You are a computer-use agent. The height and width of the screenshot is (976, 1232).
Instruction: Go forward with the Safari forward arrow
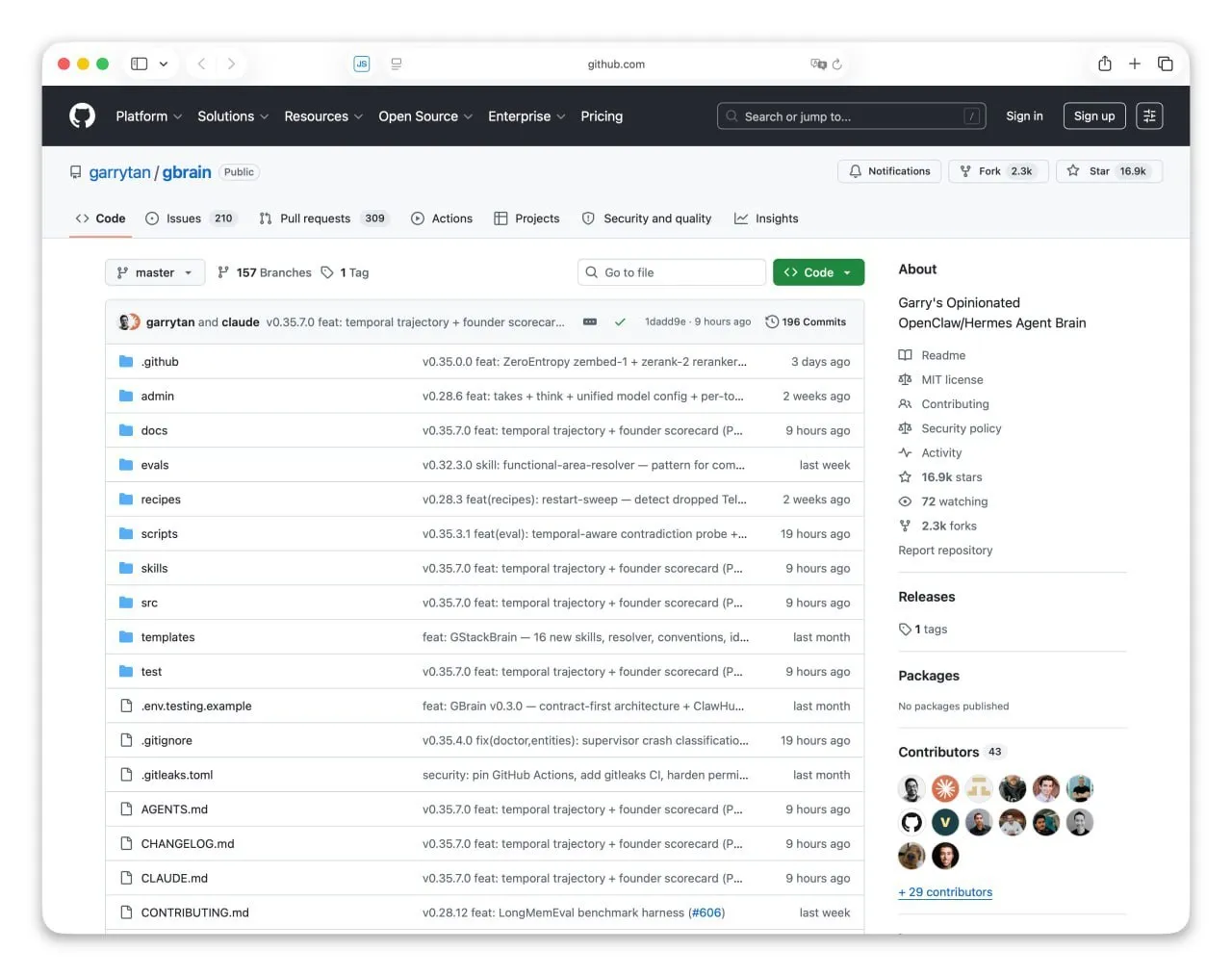point(231,64)
